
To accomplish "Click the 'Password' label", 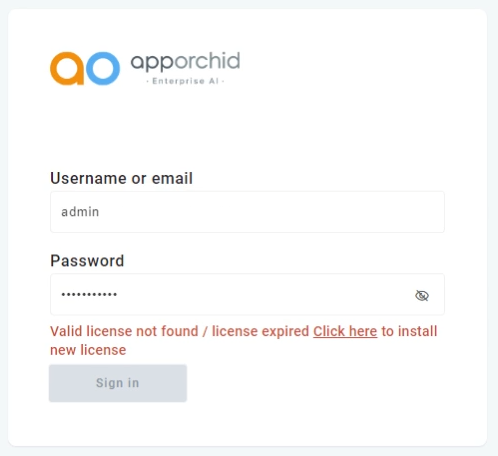I will point(87,261).
